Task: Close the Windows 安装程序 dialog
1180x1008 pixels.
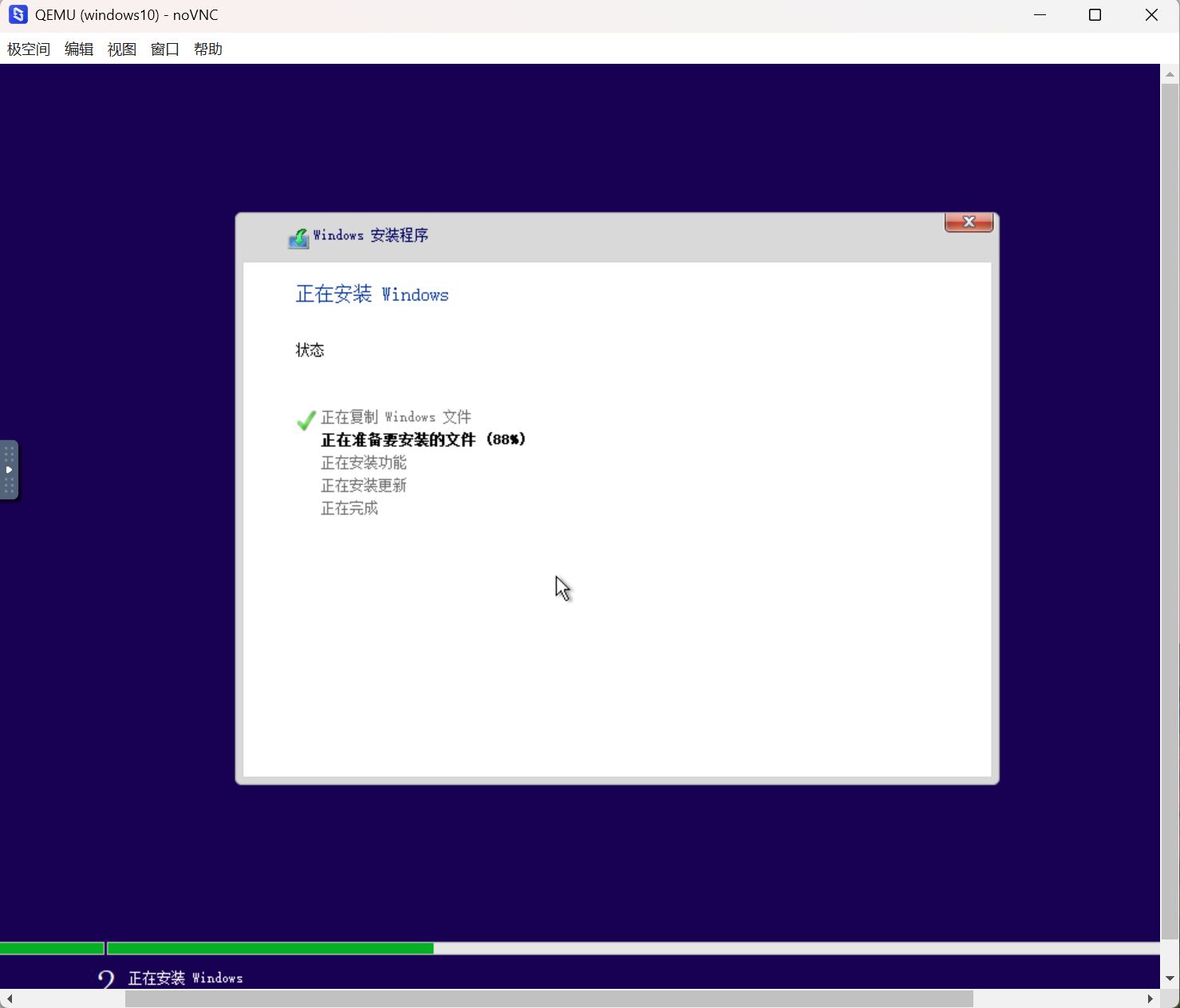Action: click(x=969, y=222)
